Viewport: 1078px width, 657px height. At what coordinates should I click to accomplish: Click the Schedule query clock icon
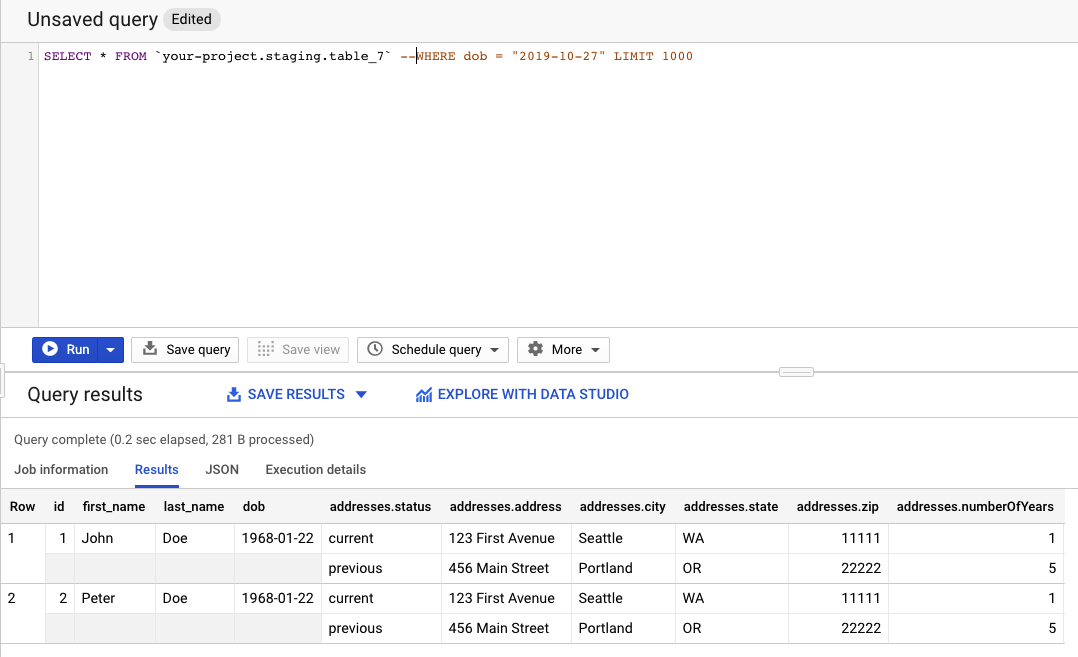coord(375,349)
